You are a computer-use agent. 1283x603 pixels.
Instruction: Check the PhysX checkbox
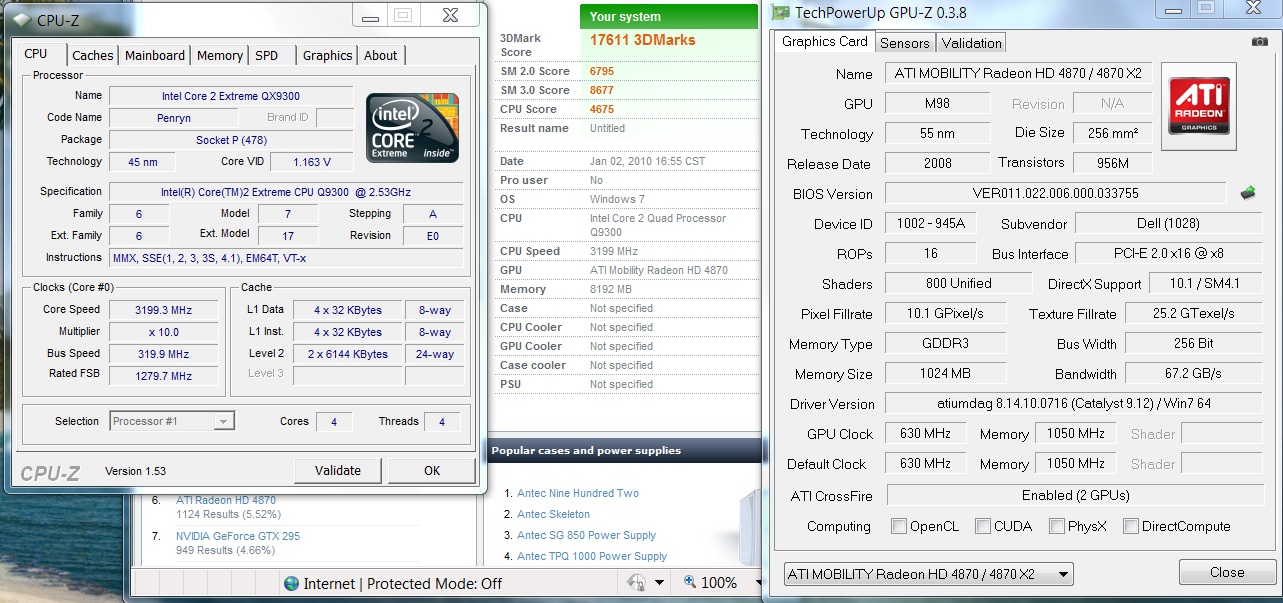pyautogui.click(x=1057, y=526)
